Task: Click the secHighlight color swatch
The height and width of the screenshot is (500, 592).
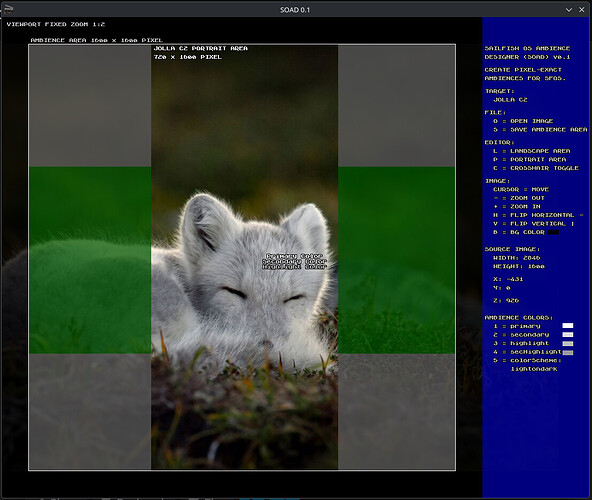Action: [x=567, y=352]
